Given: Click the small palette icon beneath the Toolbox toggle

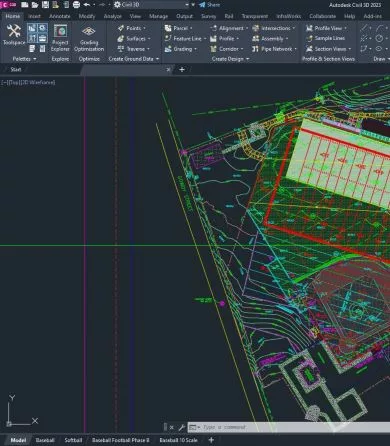Looking at the screenshot, I should tap(42, 49).
